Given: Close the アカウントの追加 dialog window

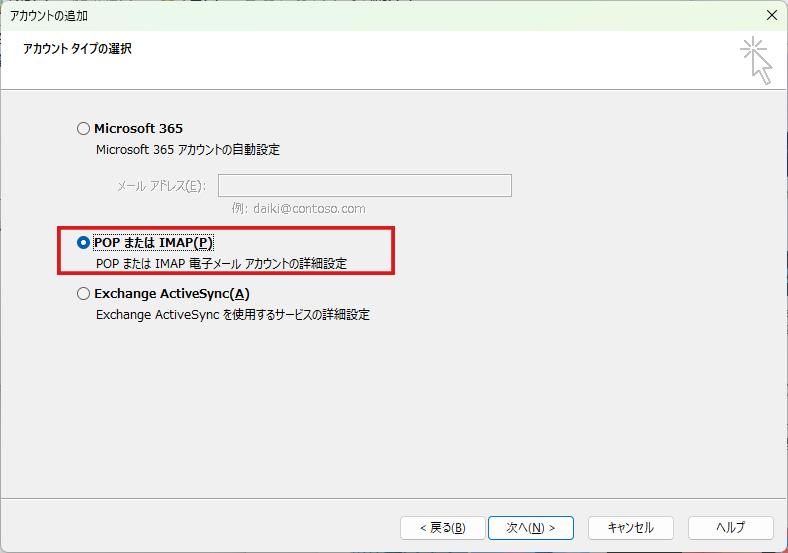Looking at the screenshot, I should [x=771, y=15].
